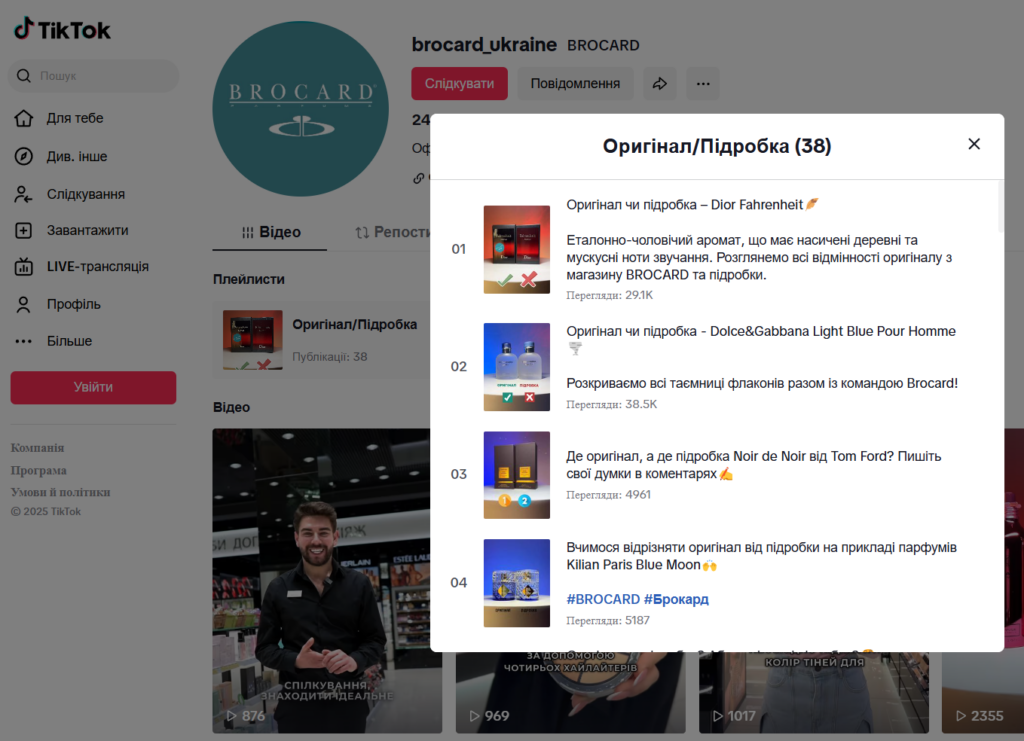Screen dimensions: 1024x741
Task: Click the #Брокард hashtag link
Action: point(676,599)
